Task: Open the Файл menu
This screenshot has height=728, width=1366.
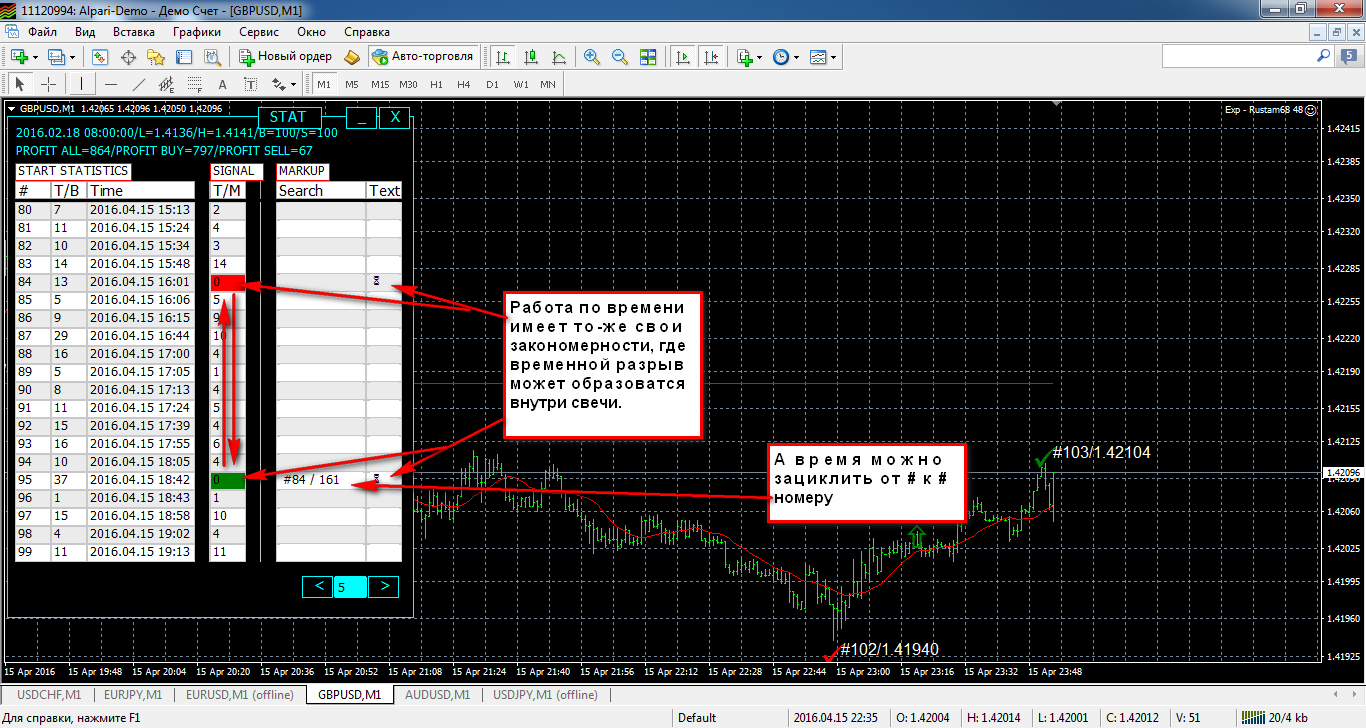Action: tap(42, 31)
